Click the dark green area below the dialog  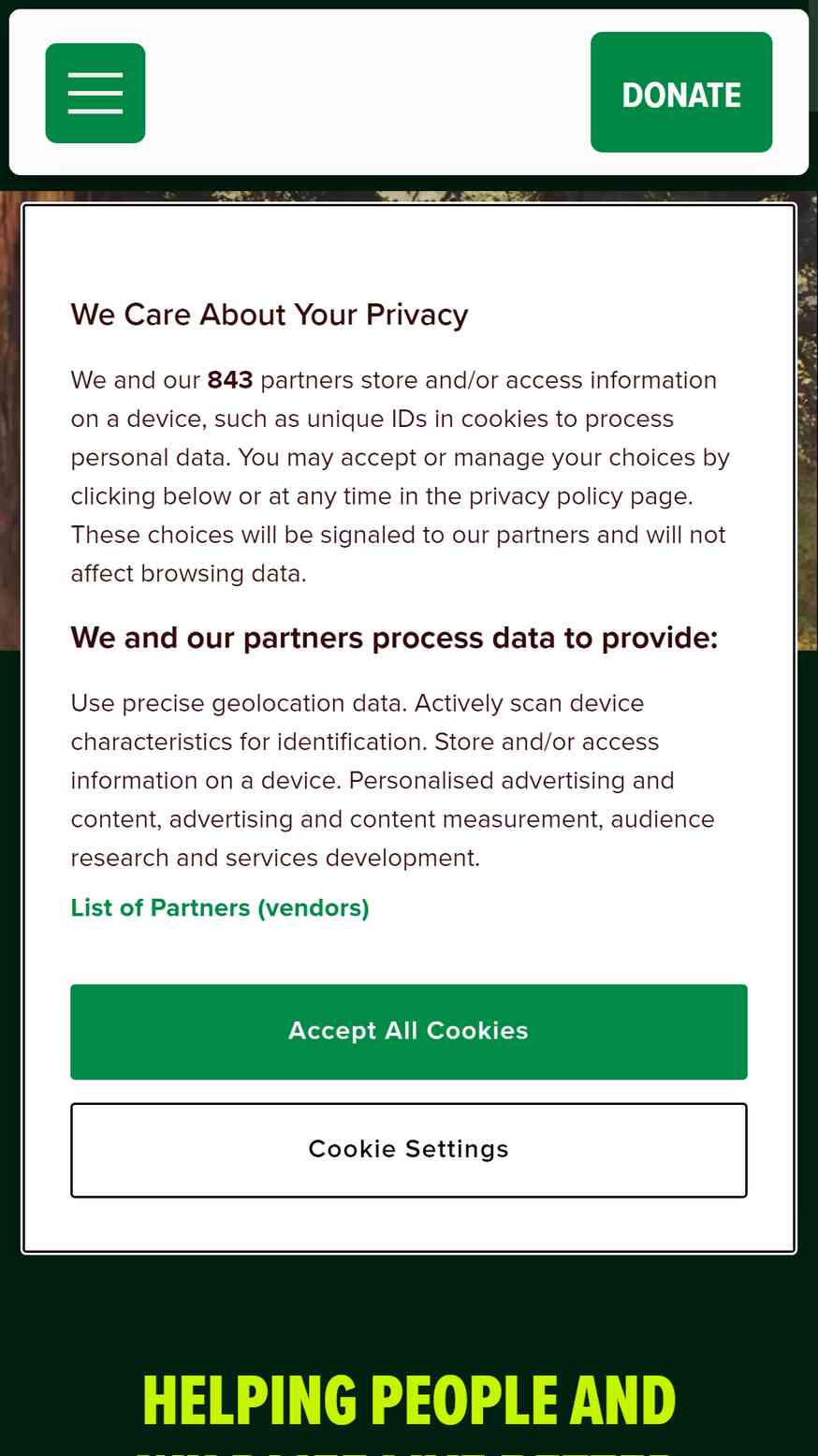409,1302
